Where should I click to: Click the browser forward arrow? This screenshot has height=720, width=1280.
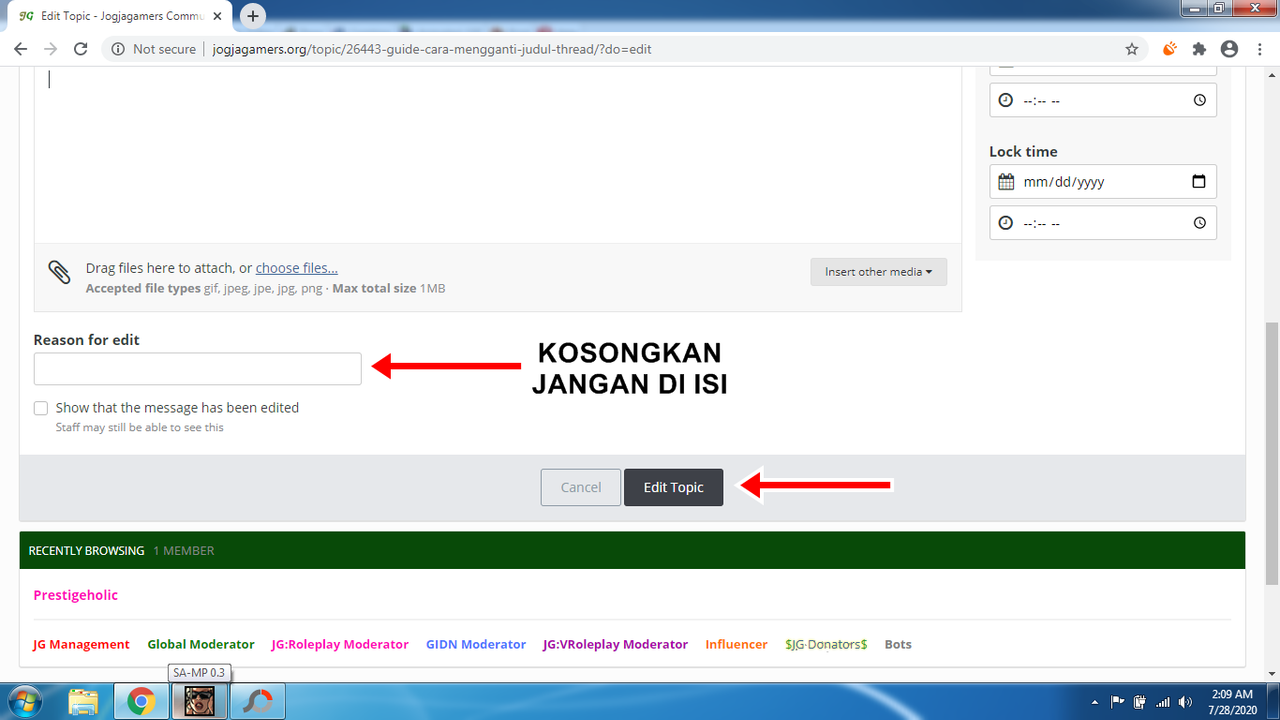pyautogui.click(x=50, y=48)
